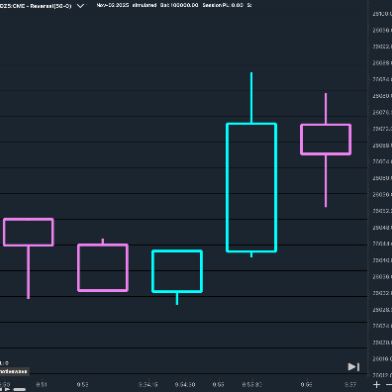Open the chart symbol dropdown chevron
The height and width of the screenshot is (392, 392).
[x=80, y=6]
